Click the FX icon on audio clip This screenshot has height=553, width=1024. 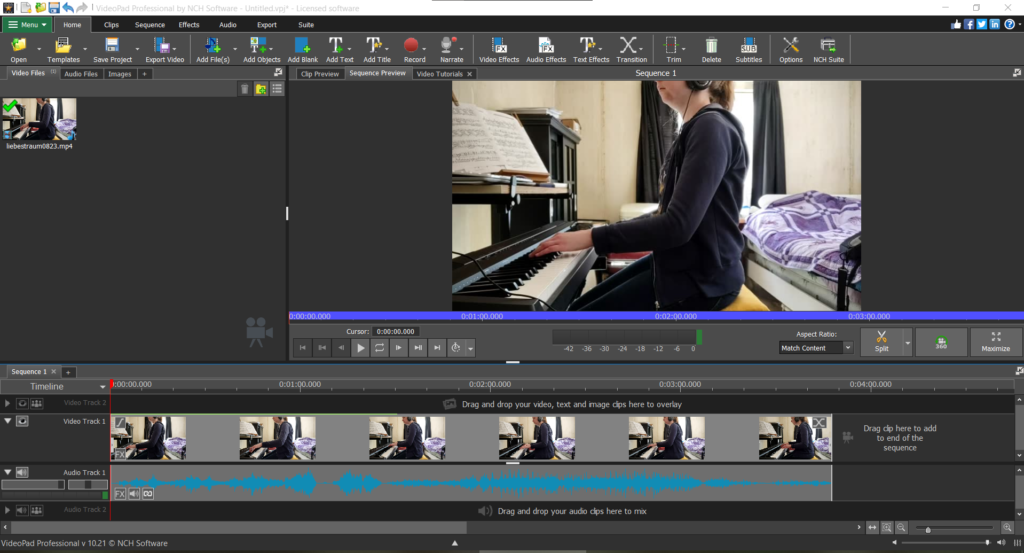coord(119,494)
